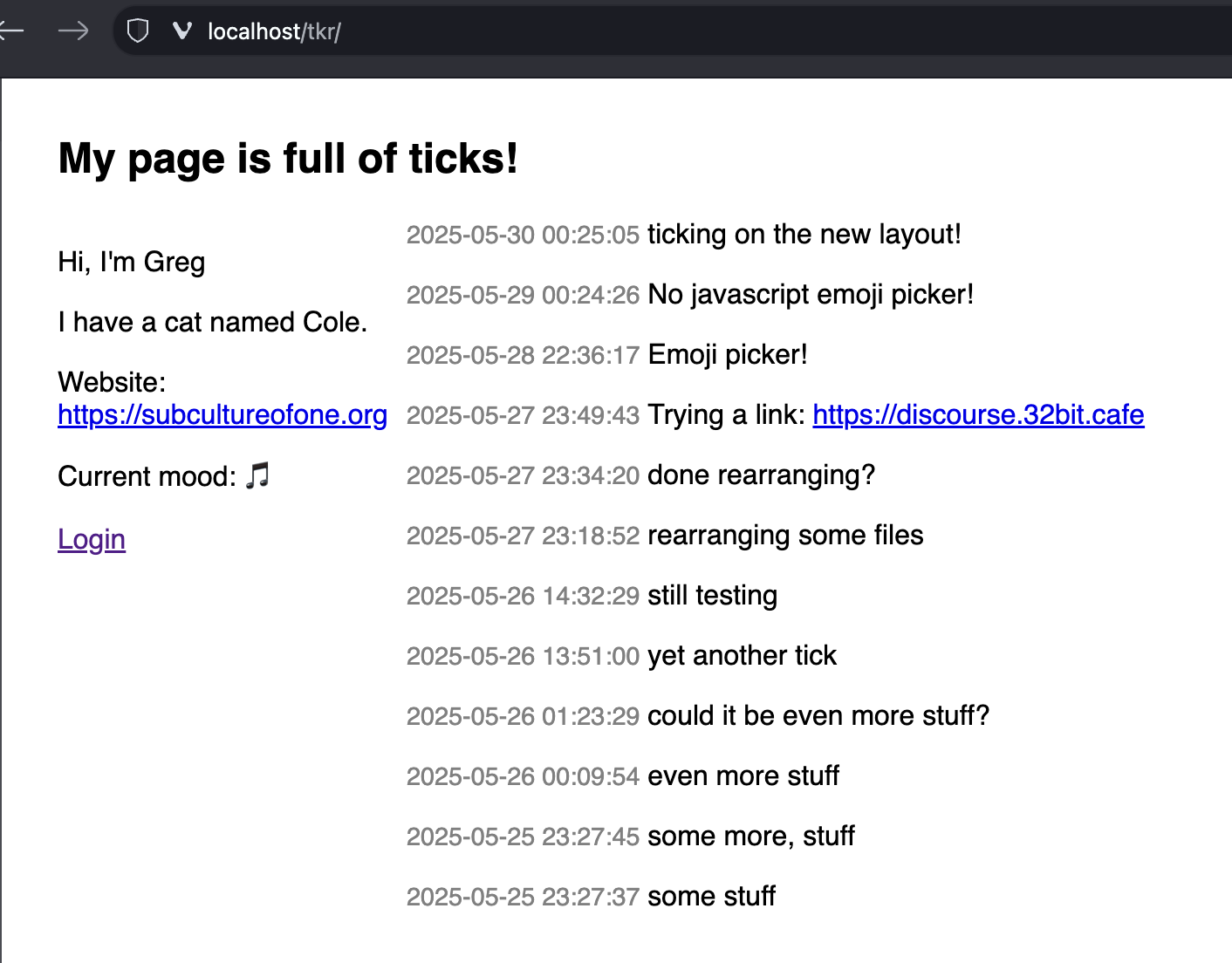
Task: Click timestamp 2025-05-27 23:18:52
Action: (x=524, y=536)
